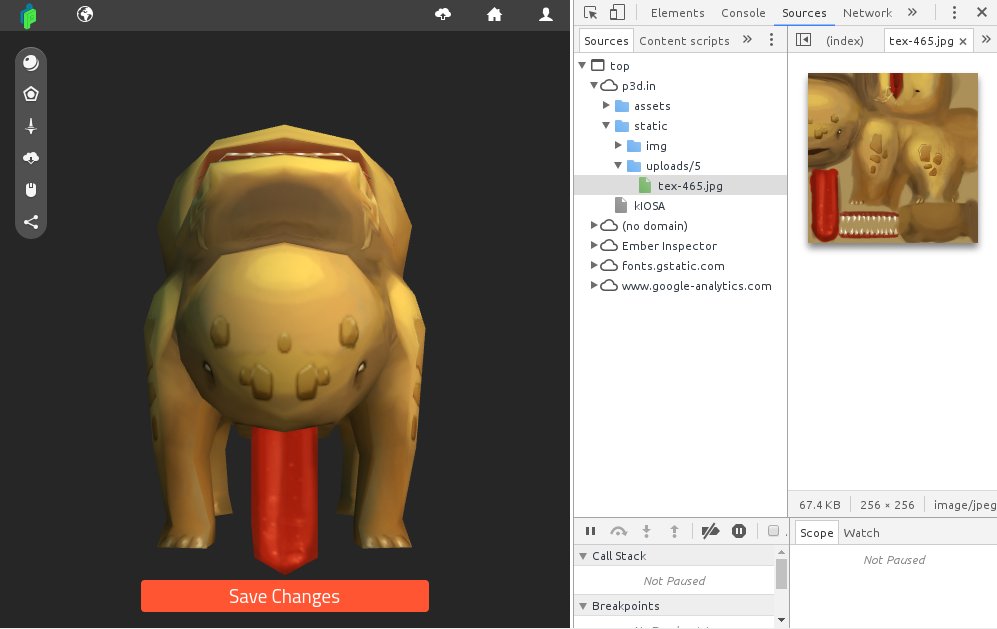Open DevTools three-dot customize menu
Image resolution: width=997 pixels, height=629 pixels.
[x=954, y=13]
